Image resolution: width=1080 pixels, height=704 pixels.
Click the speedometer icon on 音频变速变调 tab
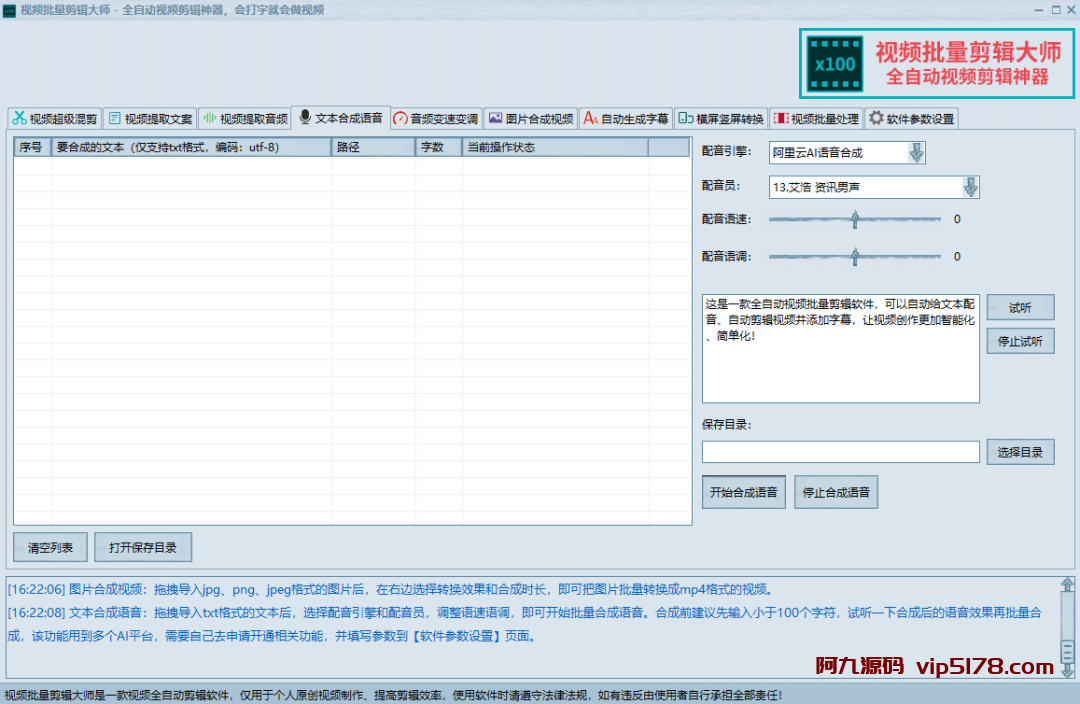(400, 119)
